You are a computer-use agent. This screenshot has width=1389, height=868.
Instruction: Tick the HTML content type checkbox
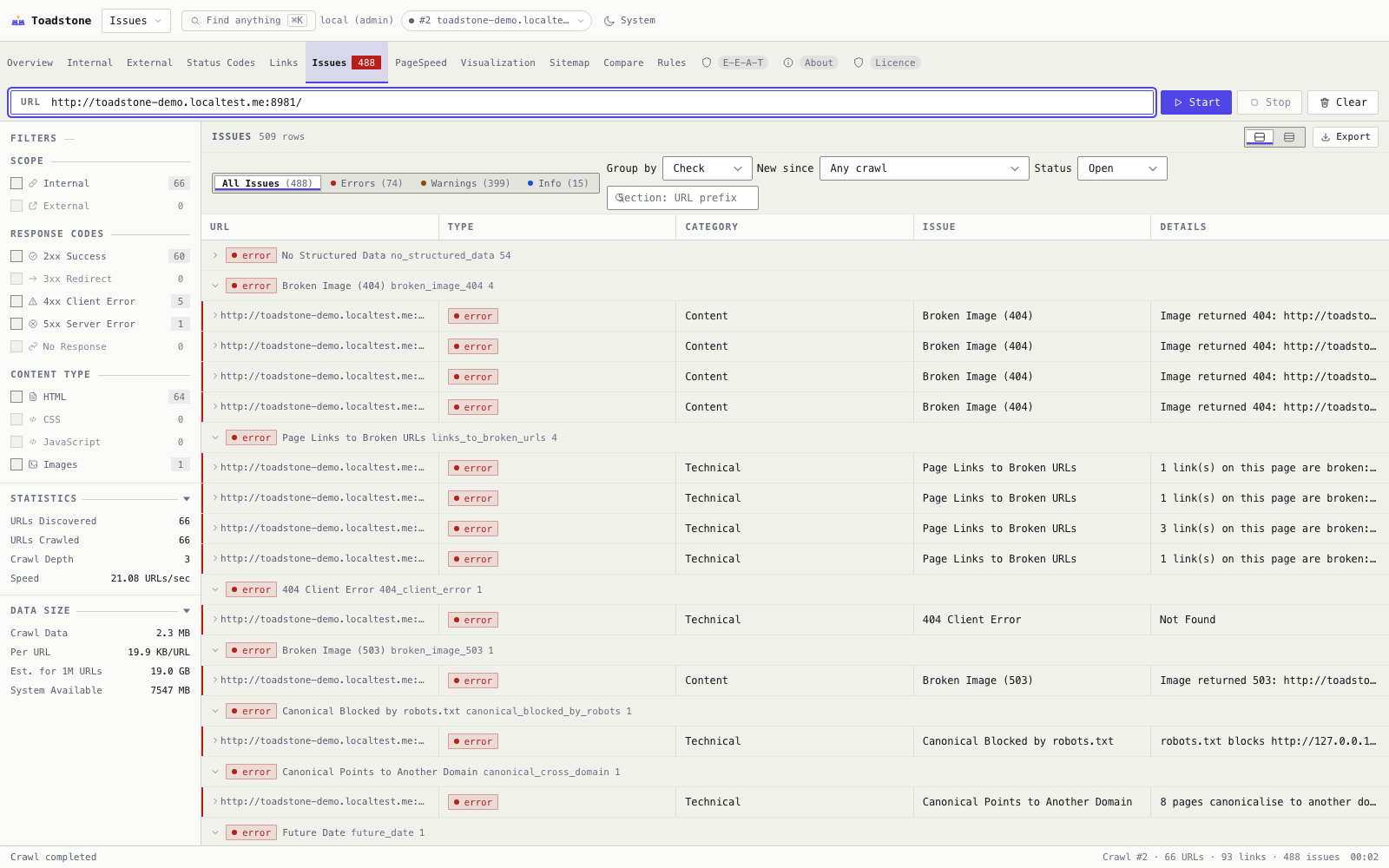tap(16, 397)
